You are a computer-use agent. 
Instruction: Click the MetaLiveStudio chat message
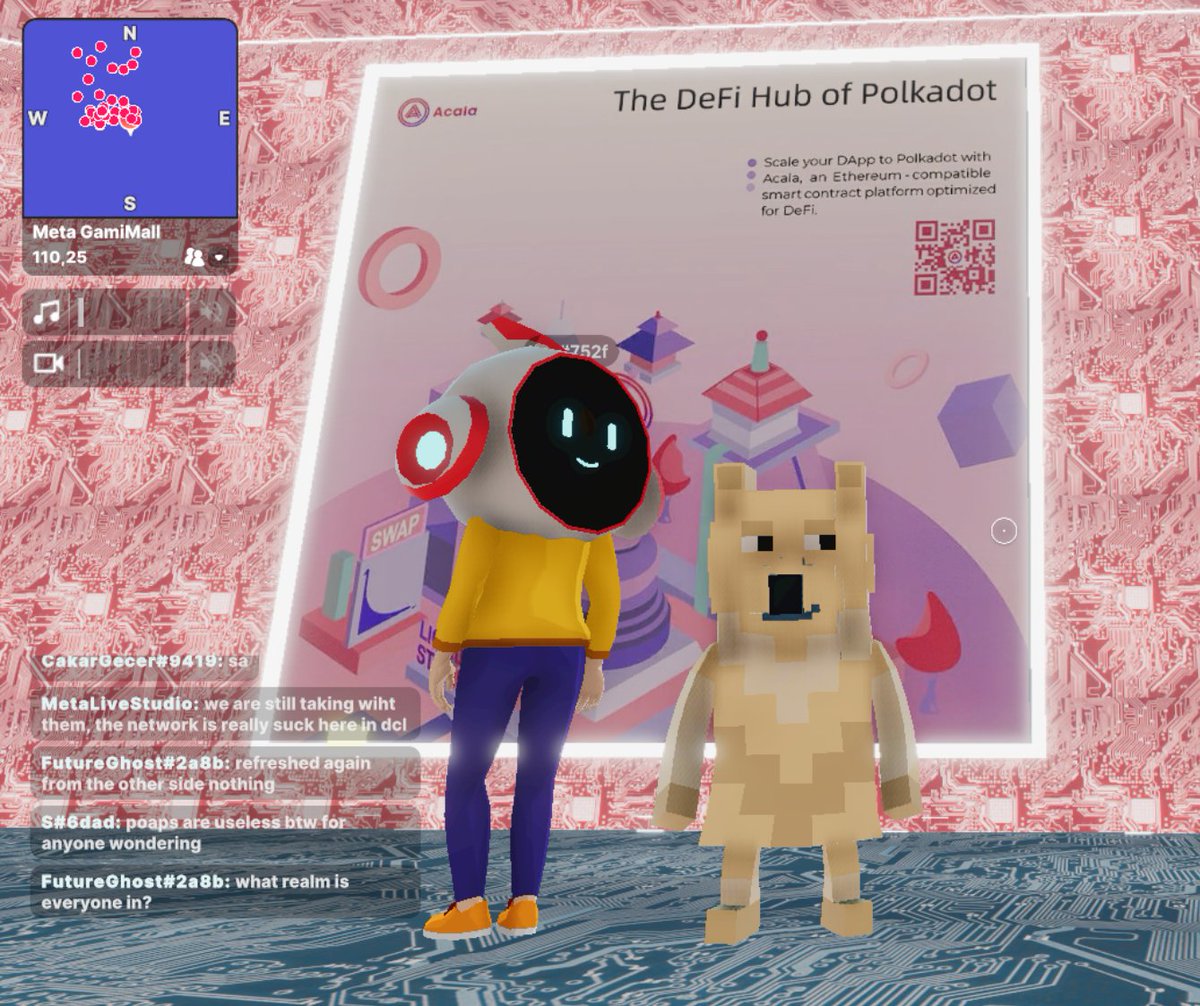[x=226, y=714]
